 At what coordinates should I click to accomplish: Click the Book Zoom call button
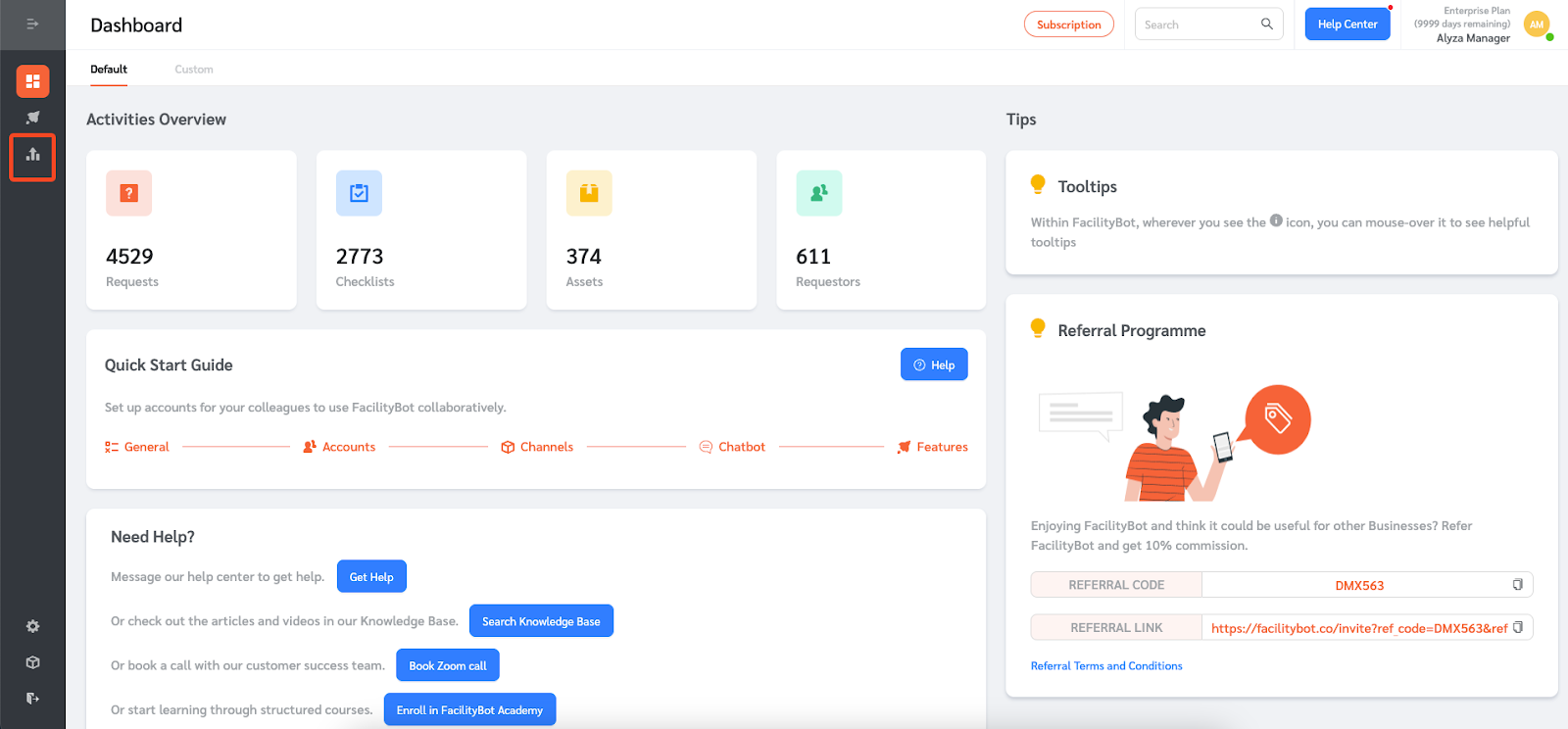pyautogui.click(x=448, y=665)
